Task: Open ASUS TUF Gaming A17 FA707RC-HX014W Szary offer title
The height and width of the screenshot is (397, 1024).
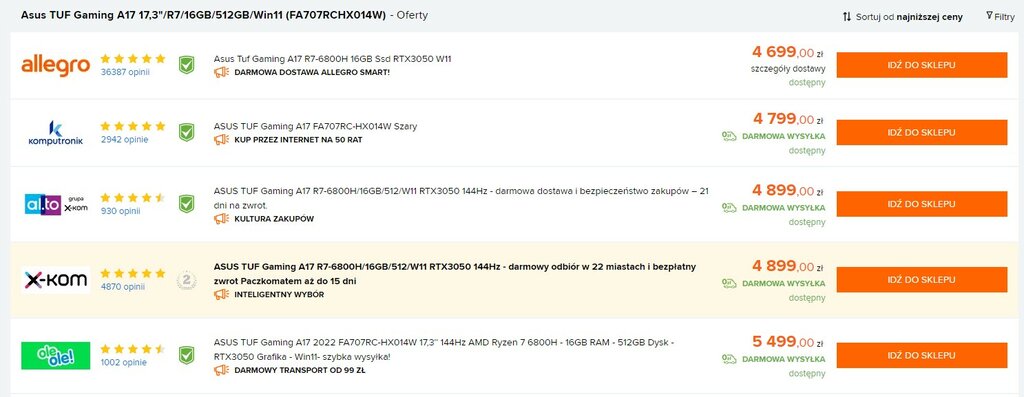Action: click(315, 127)
